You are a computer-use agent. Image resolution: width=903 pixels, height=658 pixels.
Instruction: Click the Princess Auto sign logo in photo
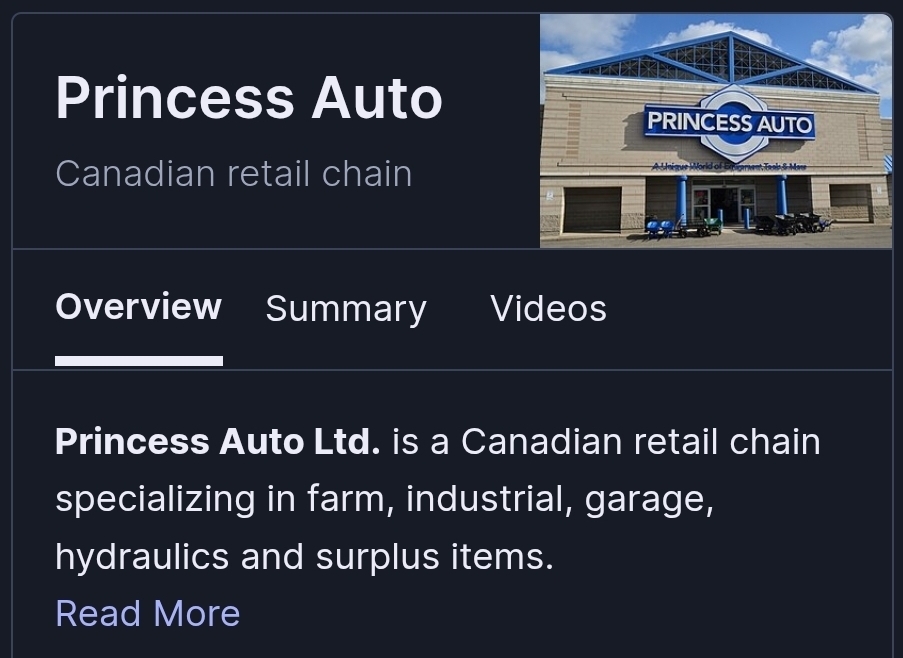(x=730, y=123)
